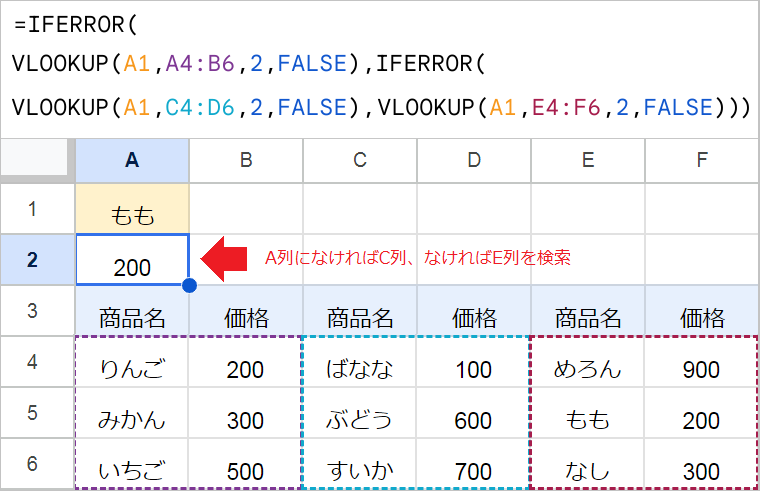Click the もも cell in column E

[588, 413]
